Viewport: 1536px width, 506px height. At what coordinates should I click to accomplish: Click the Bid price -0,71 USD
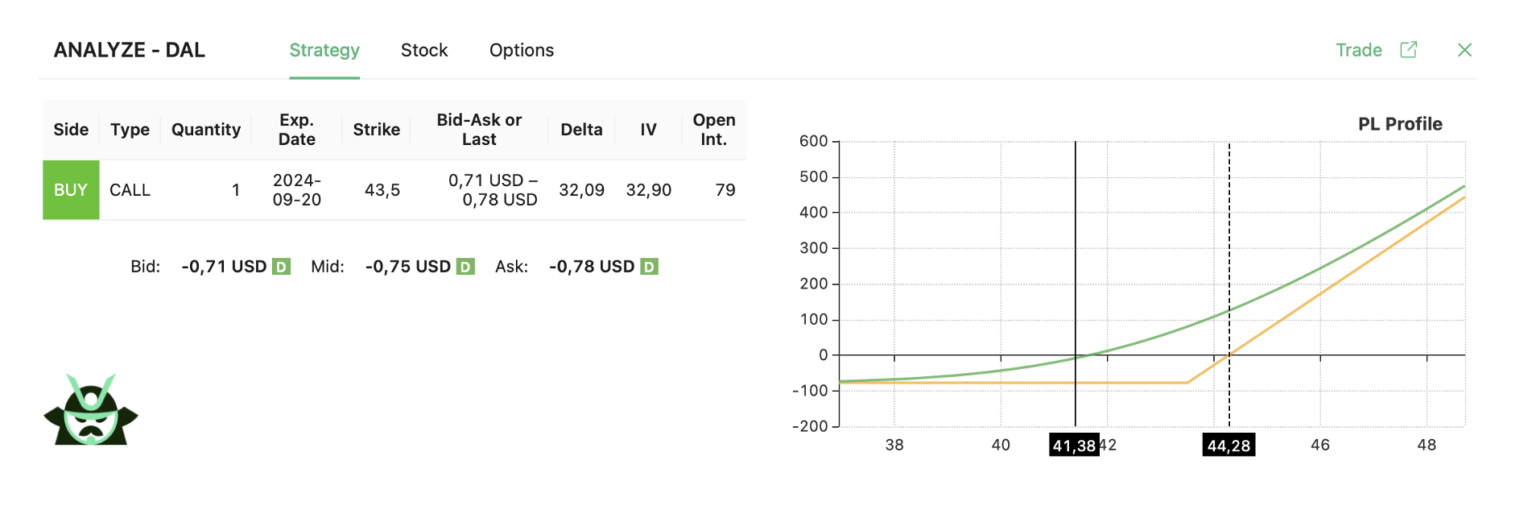coord(224,267)
